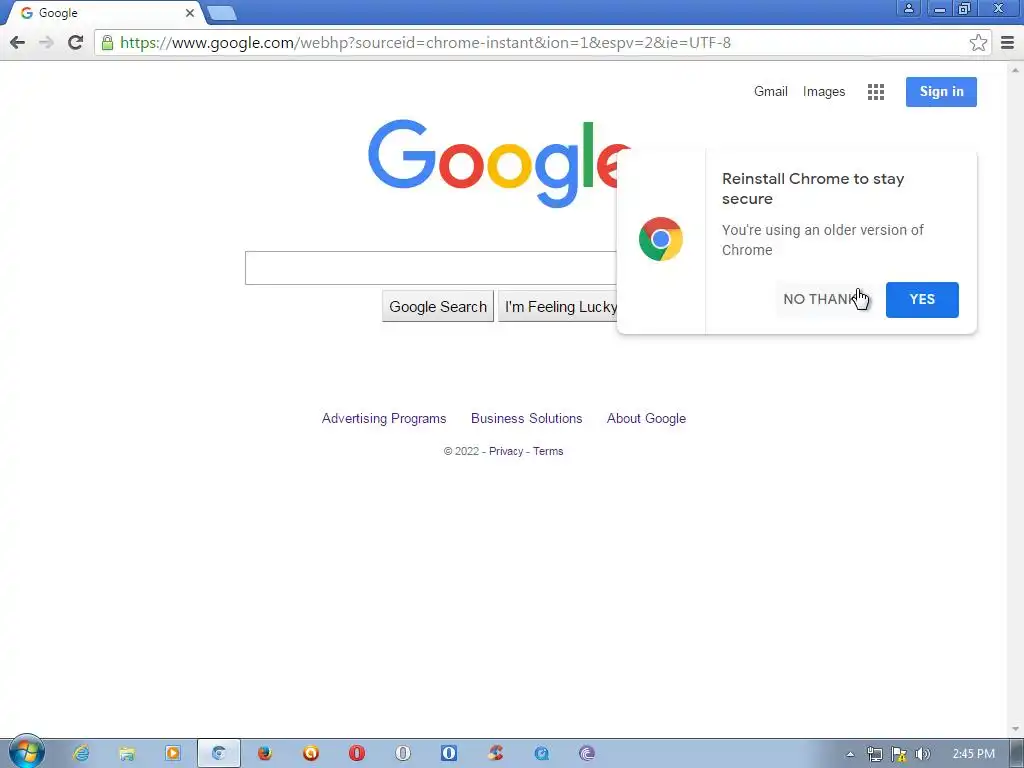Open the Chrome profile icon in the title bar
The image size is (1024, 768).
click(908, 8)
